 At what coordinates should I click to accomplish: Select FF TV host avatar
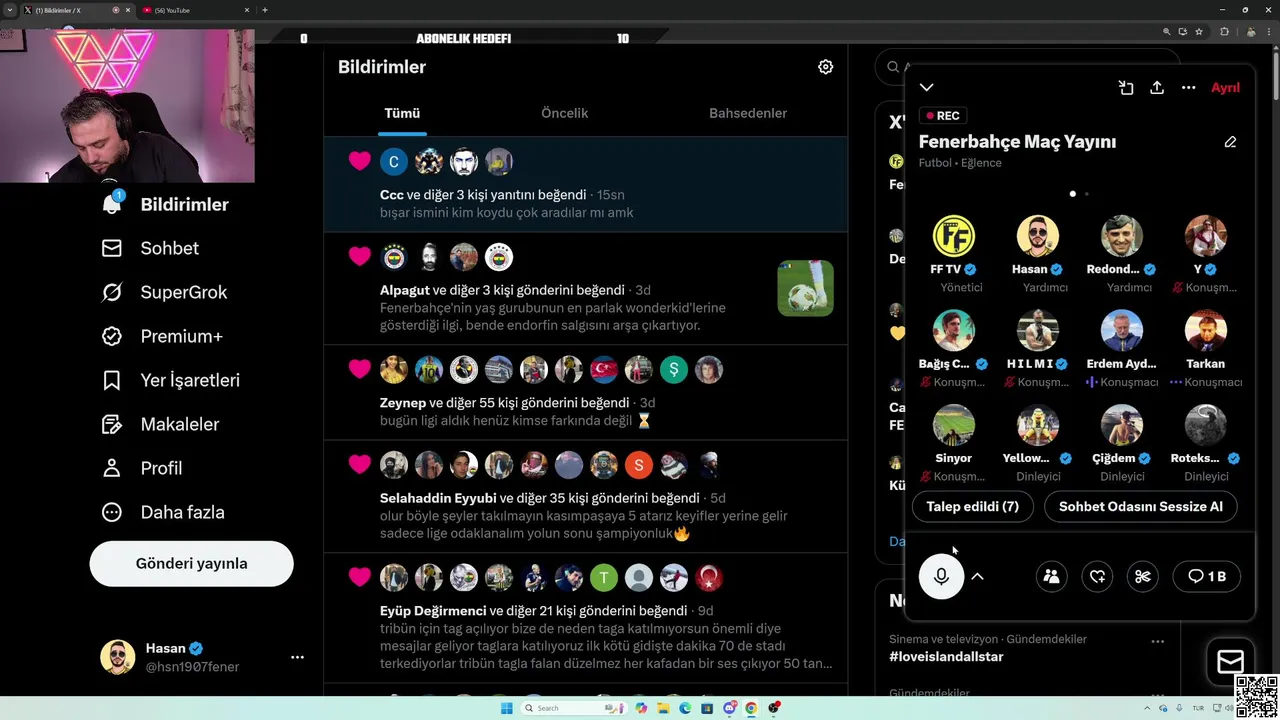click(953, 236)
